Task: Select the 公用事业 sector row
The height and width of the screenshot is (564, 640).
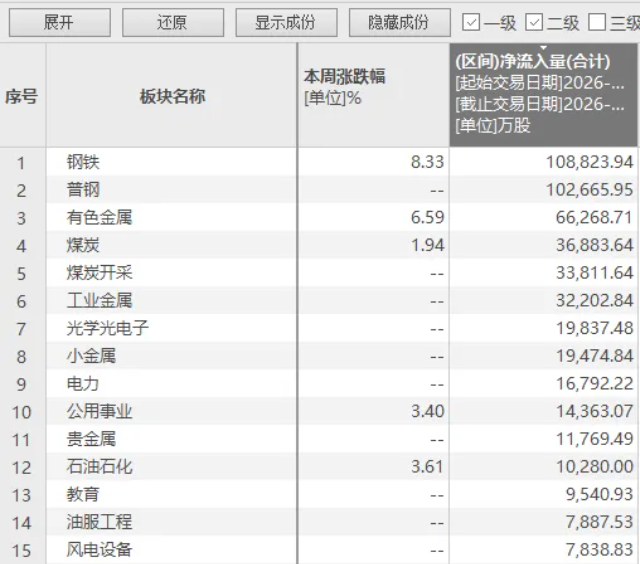Action: [x=99, y=411]
